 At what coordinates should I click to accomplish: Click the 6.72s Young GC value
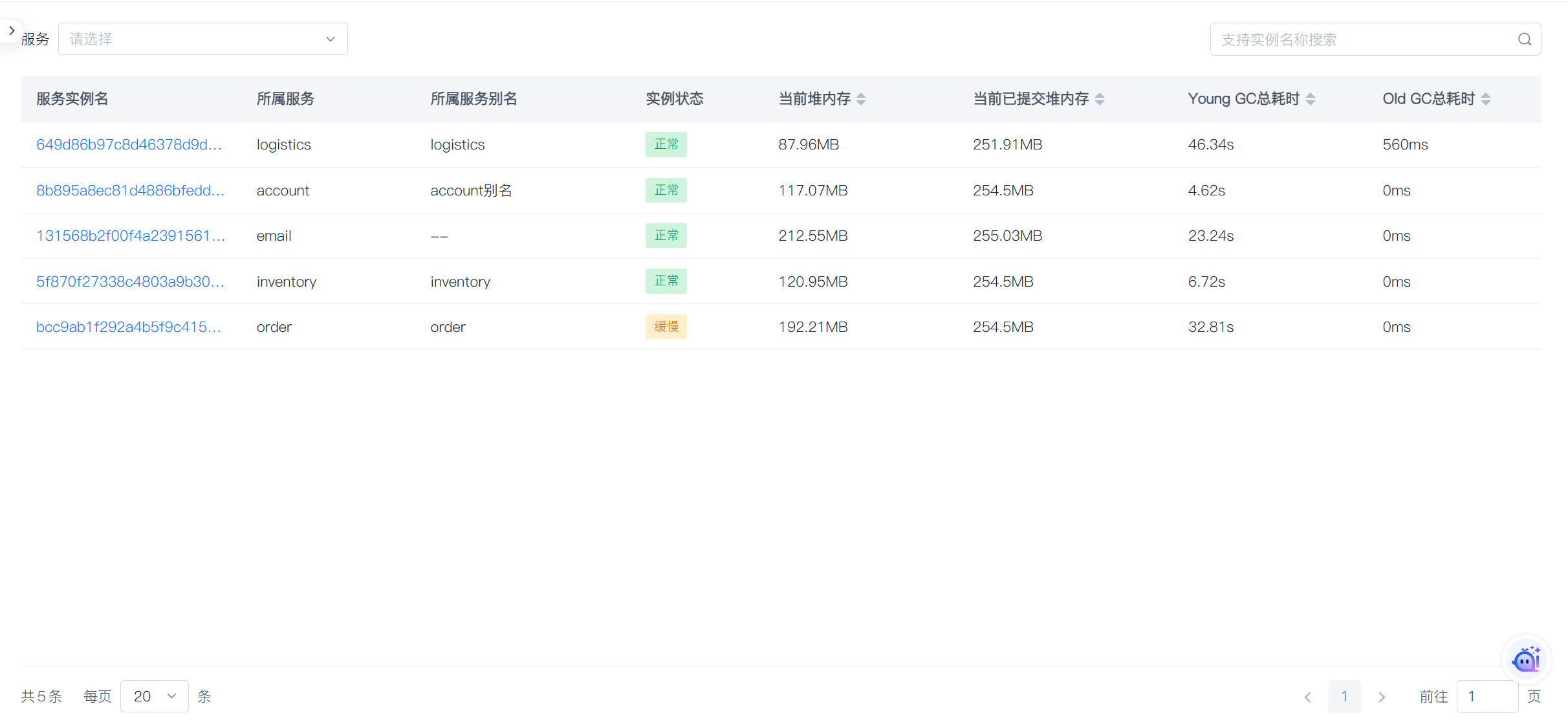tap(1206, 281)
